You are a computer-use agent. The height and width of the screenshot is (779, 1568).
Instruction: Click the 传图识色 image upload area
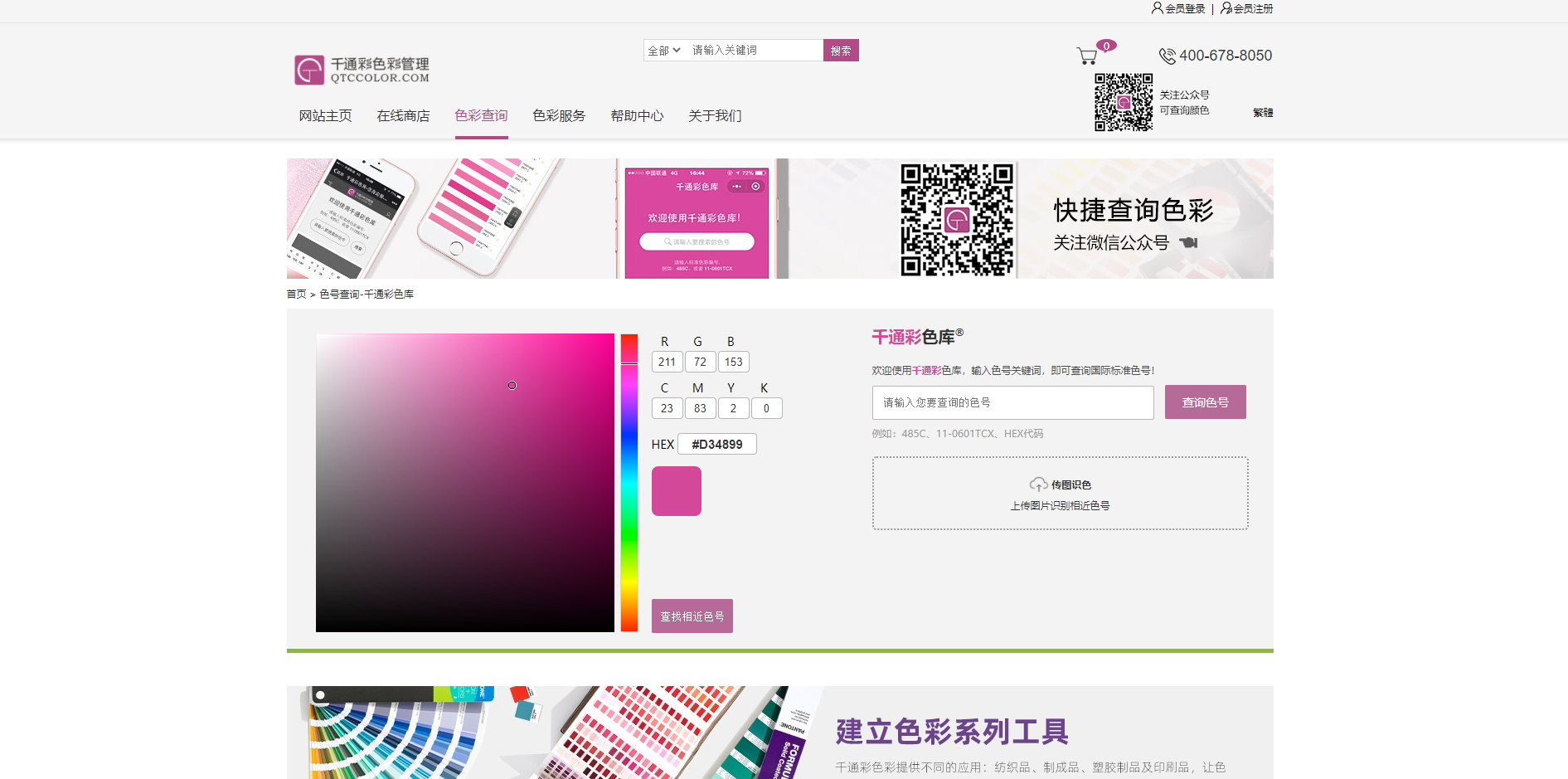pos(1060,493)
